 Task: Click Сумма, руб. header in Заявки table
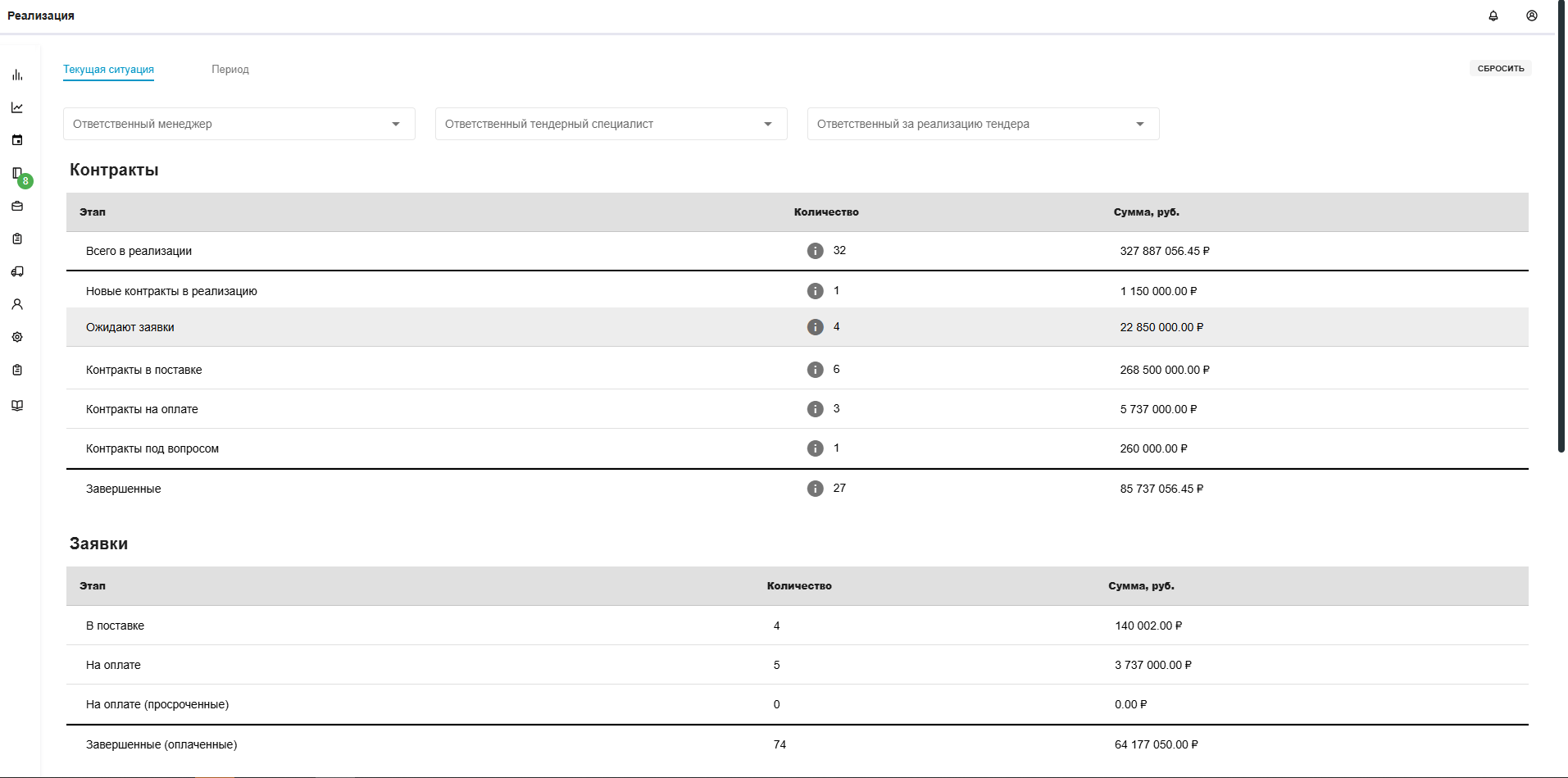click(1141, 586)
